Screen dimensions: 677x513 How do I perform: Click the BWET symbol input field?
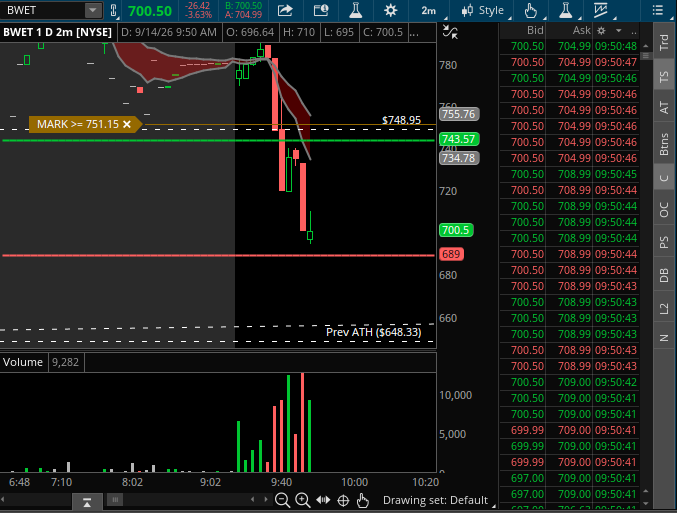click(43, 10)
